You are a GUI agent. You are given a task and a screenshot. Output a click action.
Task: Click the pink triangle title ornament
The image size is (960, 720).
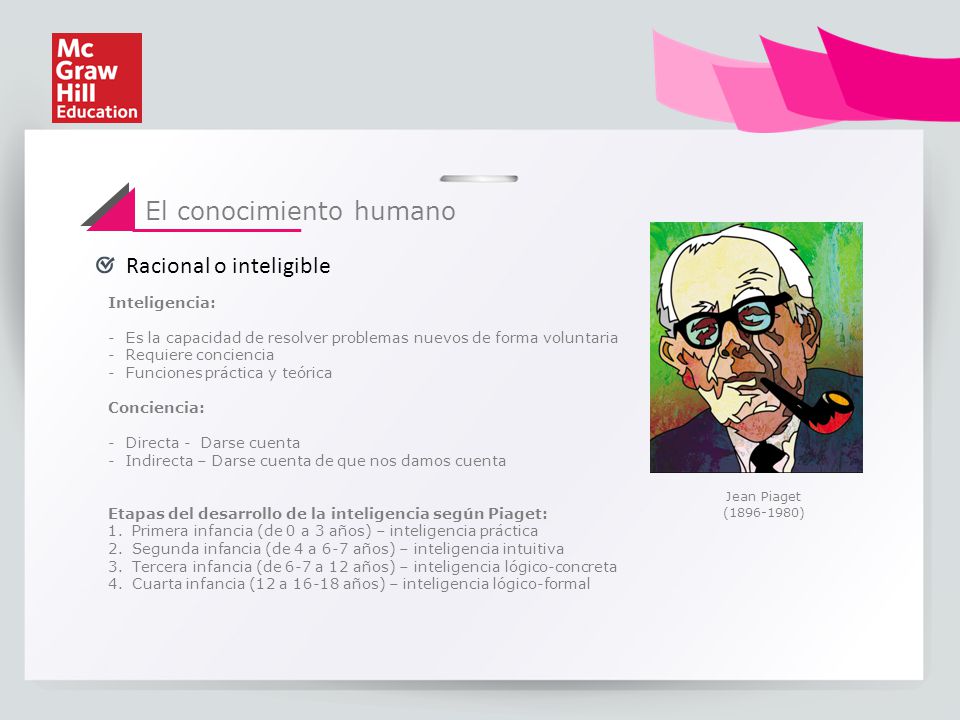pyautogui.click(x=109, y=207)
